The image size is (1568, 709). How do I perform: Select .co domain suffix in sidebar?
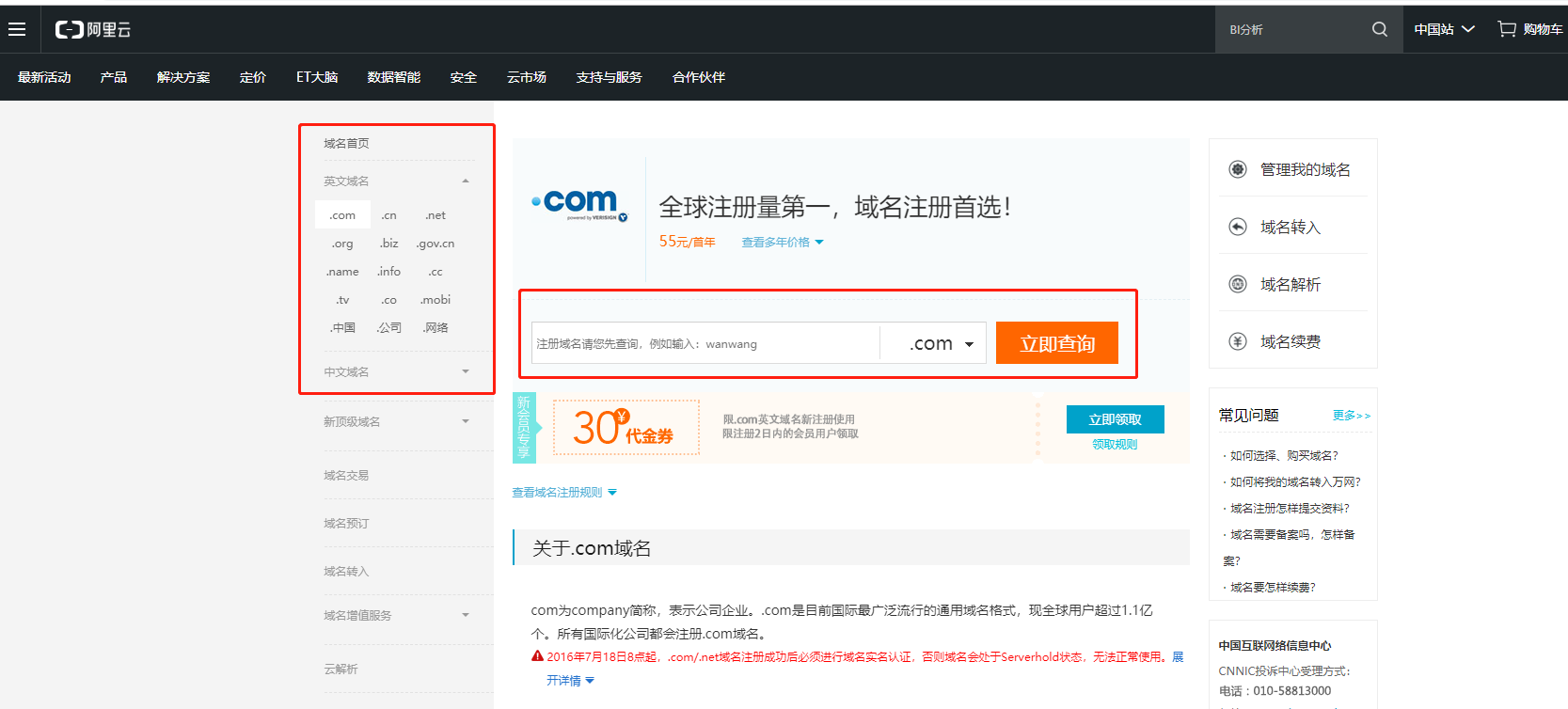[x=388, y=300]
